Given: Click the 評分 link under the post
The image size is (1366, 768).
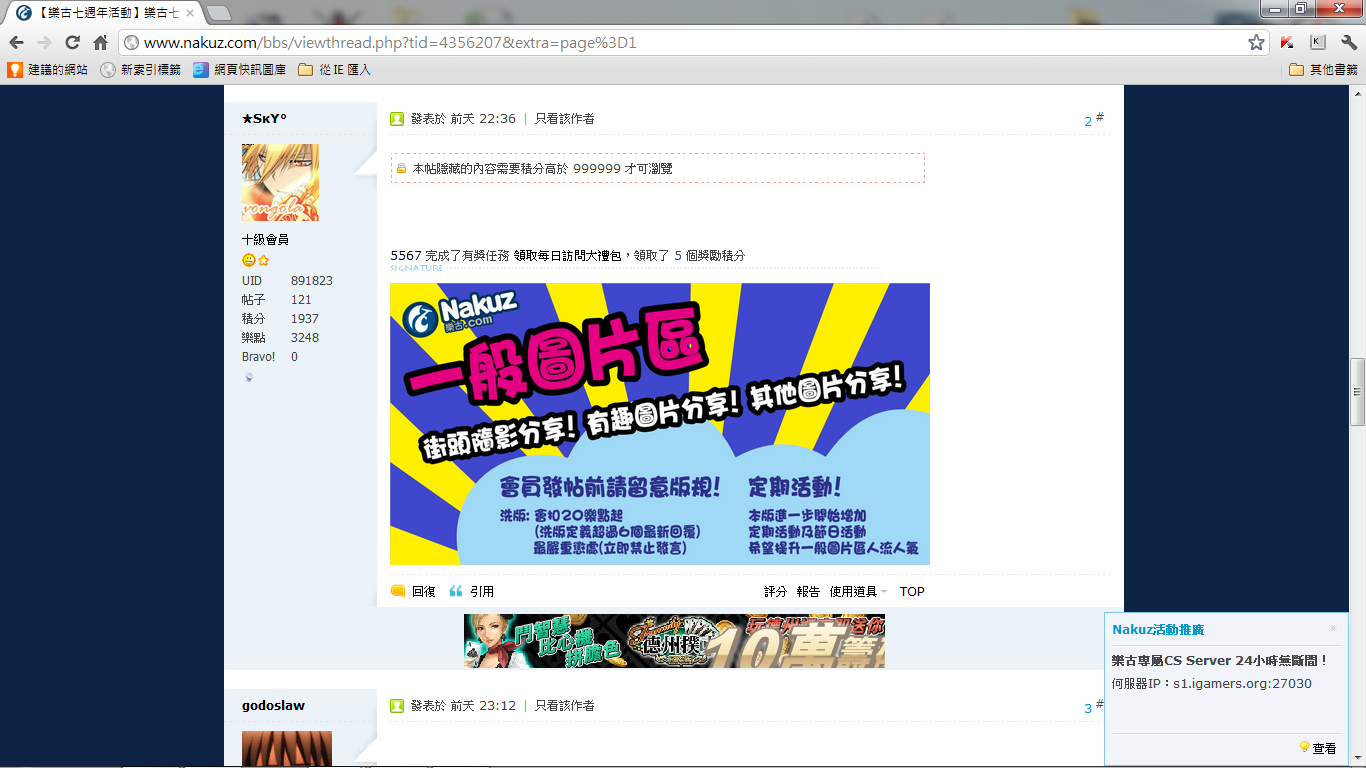Looking at the screenshot, I should [775, 591].
